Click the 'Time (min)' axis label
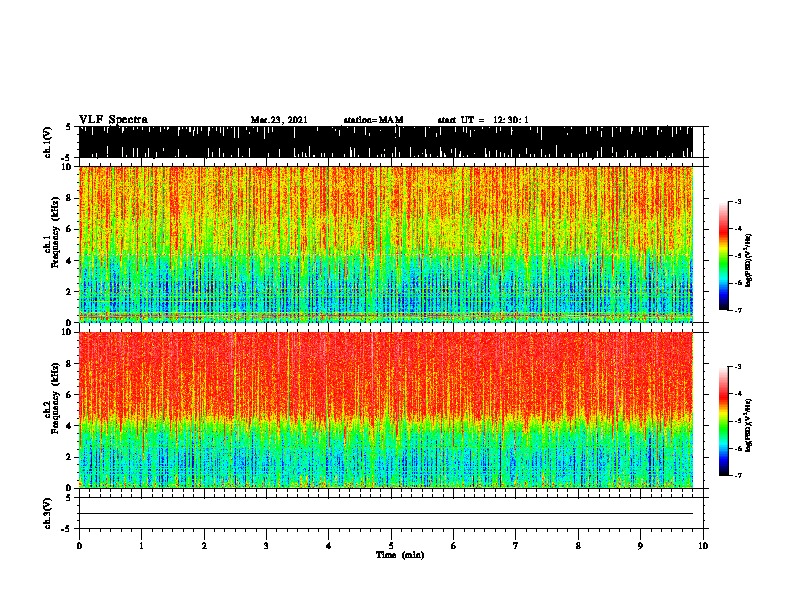This screenshot has height=612, width=792. point(400,555)
